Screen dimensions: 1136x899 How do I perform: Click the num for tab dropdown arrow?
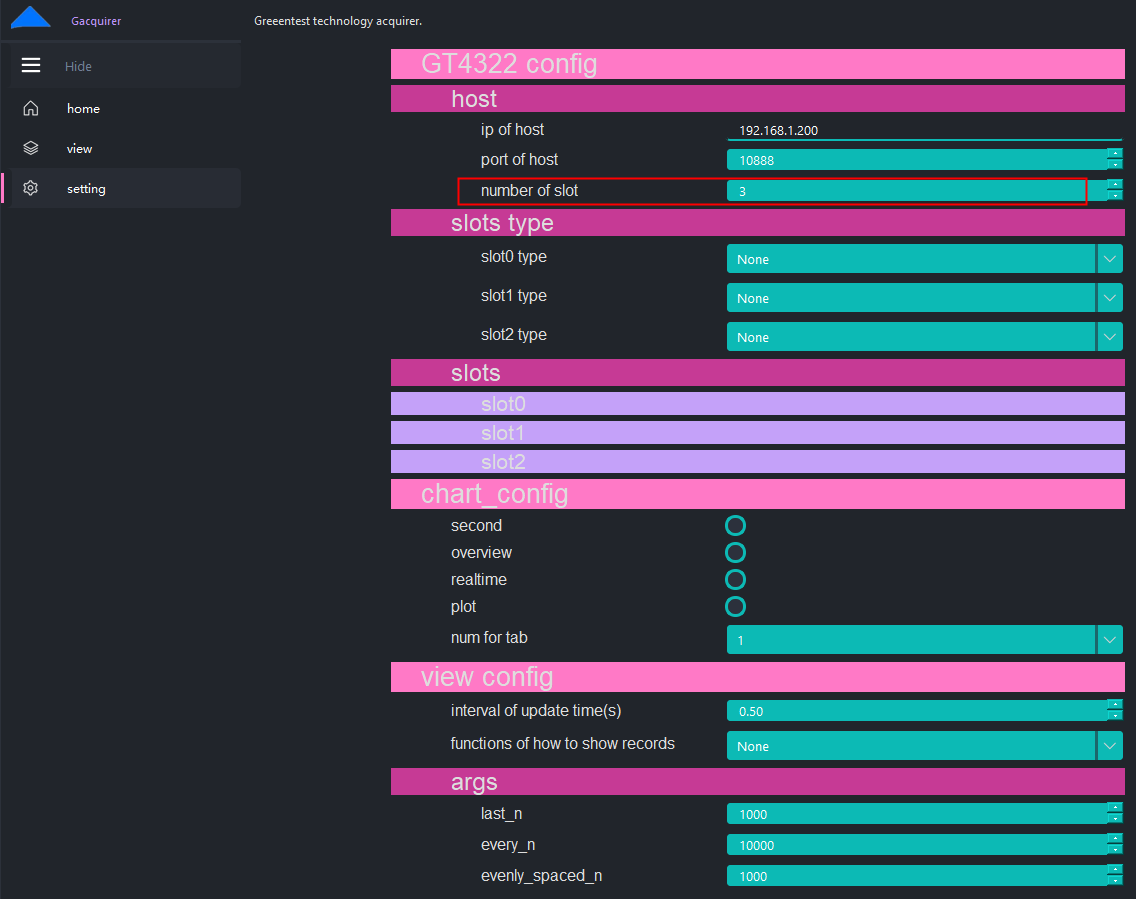(x=1110, y=640)
